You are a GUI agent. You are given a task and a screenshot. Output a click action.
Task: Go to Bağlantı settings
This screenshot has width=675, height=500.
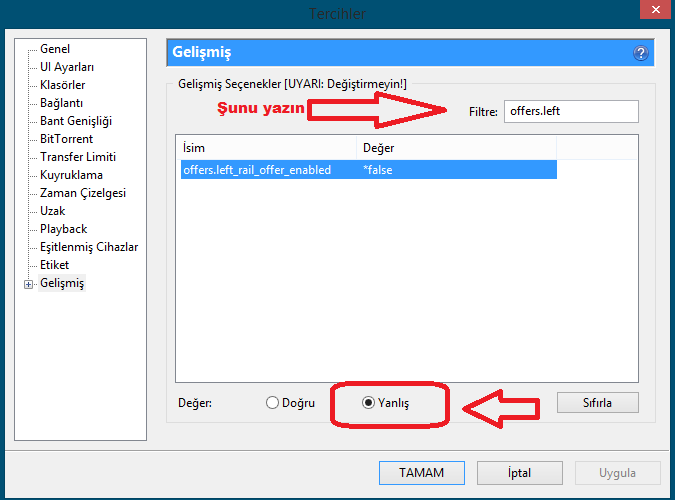[61, 103]
